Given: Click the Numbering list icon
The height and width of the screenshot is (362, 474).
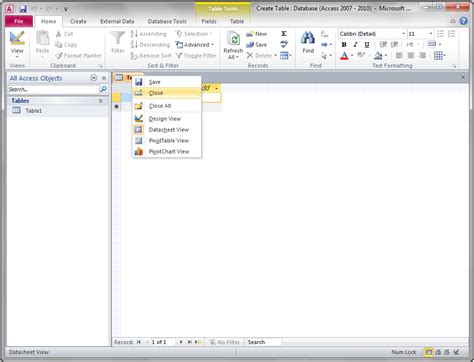Looking at the screenshot, I should 452,34.
